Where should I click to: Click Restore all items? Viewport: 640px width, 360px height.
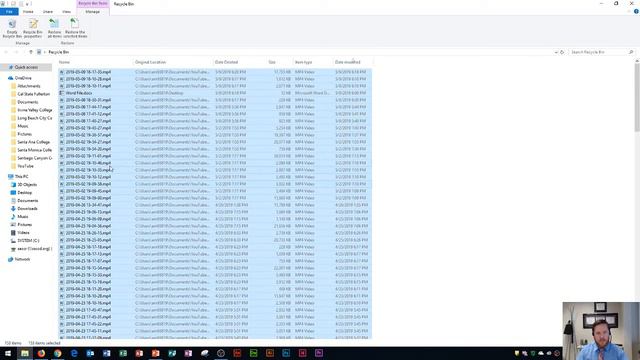(x=54, y=29)
